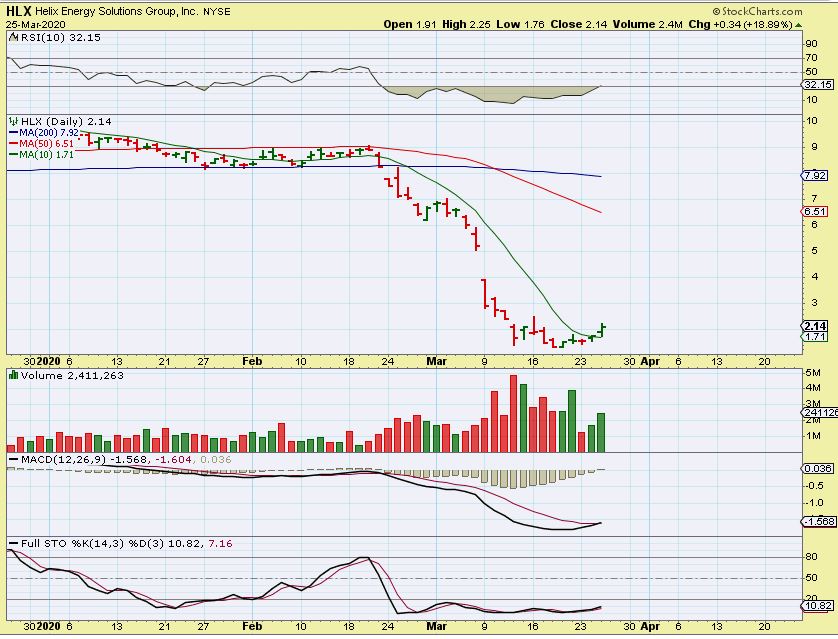The width and height of the screenshot is (838, 639).
Task: Click the Chg +0.34 (+18.89%) text
Action: [740, 25]
